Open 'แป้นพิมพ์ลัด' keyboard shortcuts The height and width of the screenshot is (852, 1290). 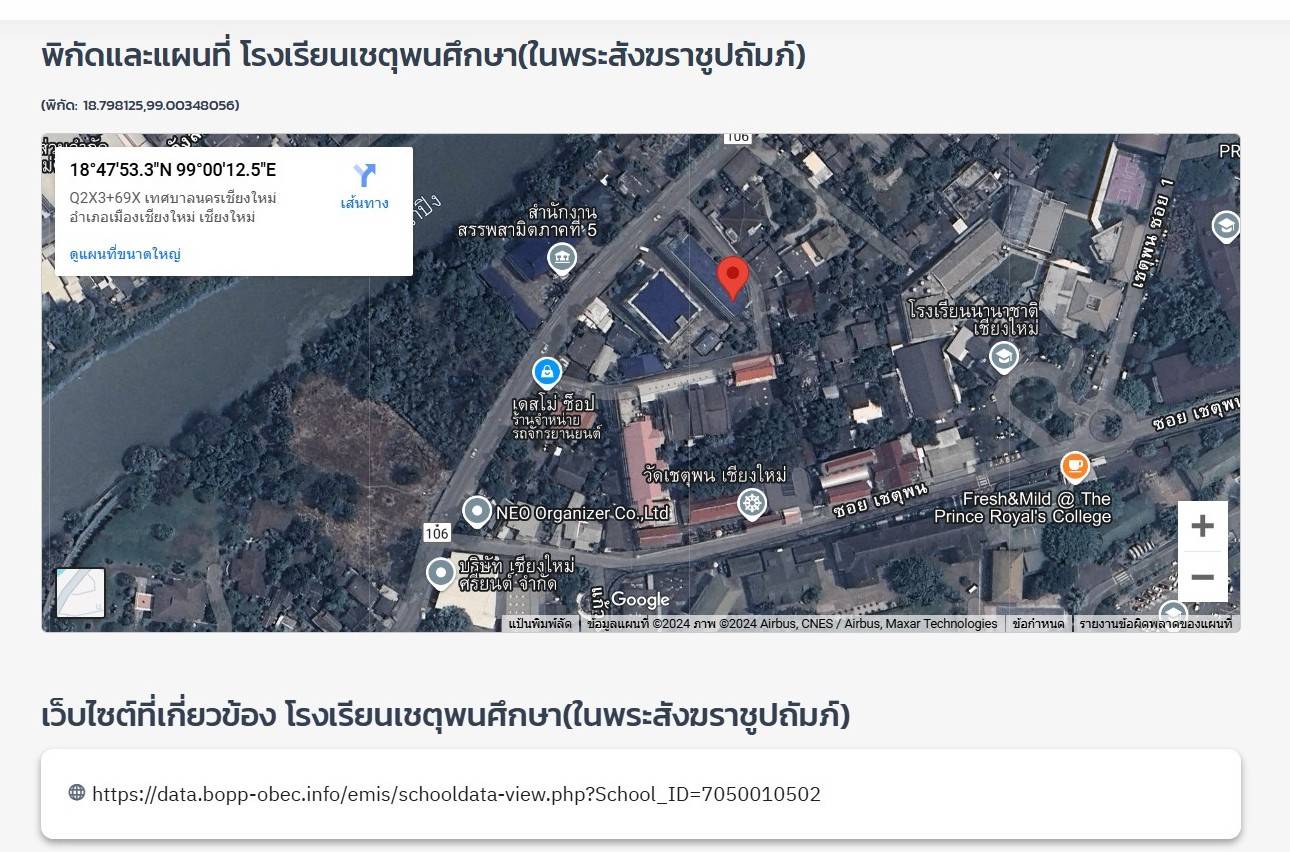click(540, 624)
